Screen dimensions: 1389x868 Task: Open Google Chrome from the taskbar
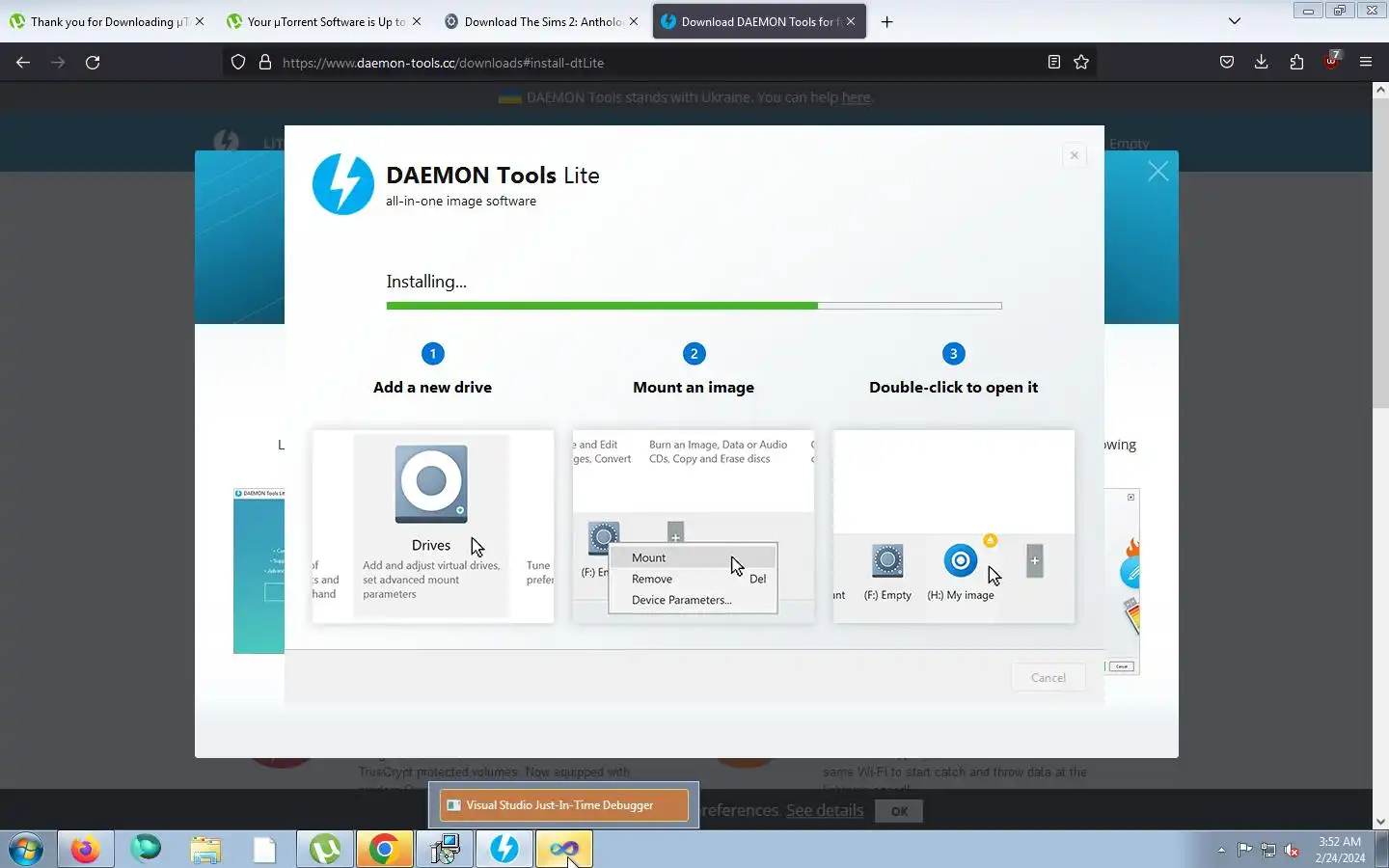(x=385, y=850)
